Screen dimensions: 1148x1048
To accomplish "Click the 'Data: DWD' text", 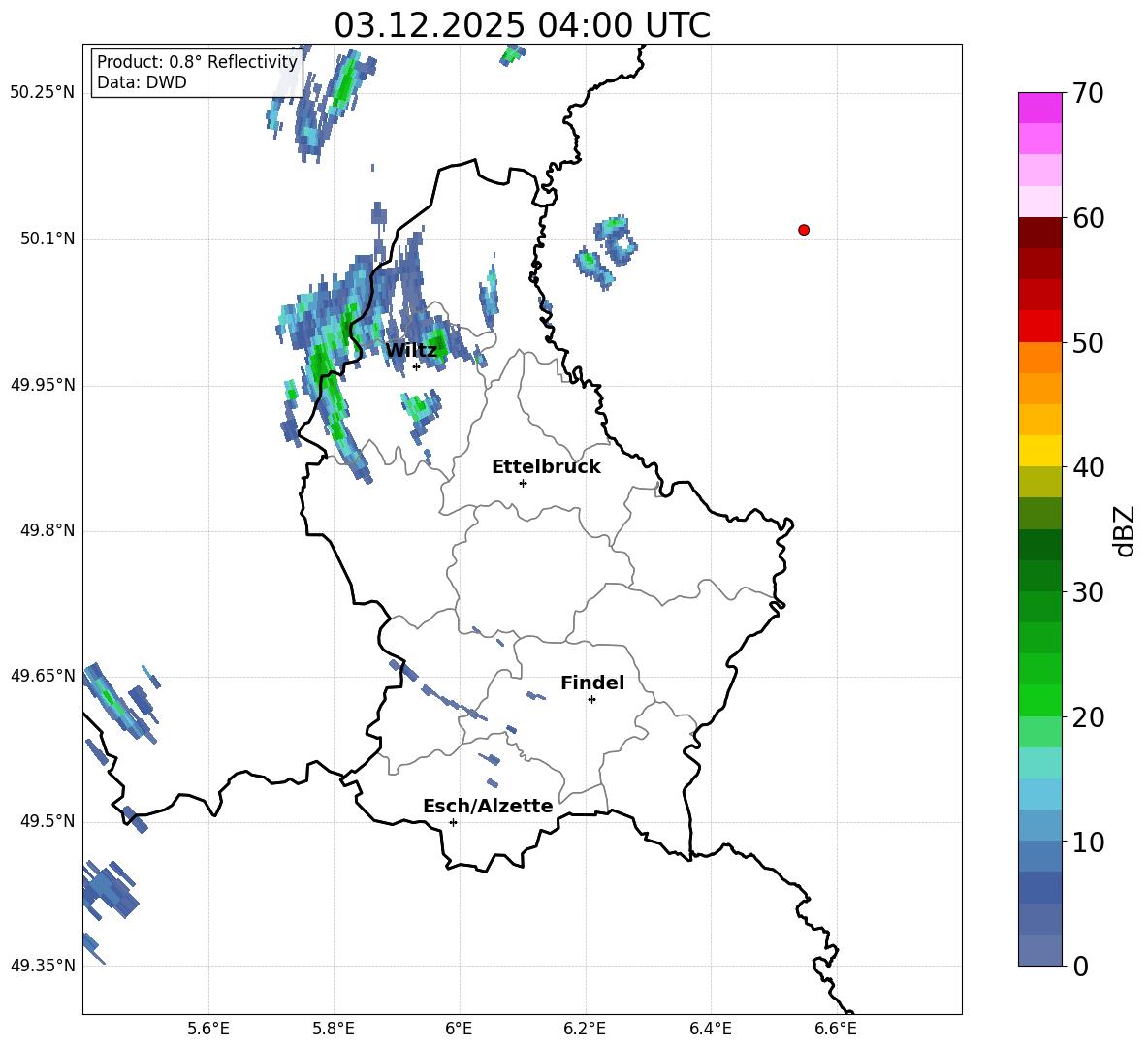I will pyautogui.click(x=142, y=82).
